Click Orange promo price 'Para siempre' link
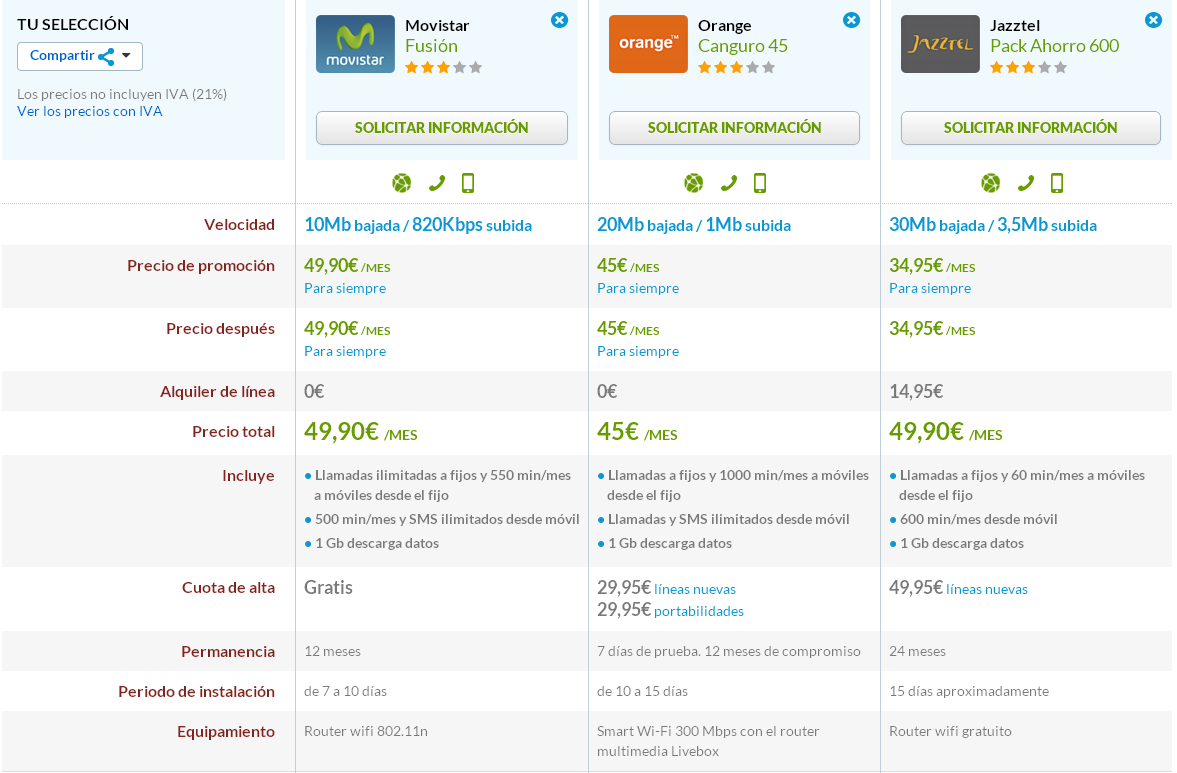The width and height of the screenshot is (1177, 773). 637,288
